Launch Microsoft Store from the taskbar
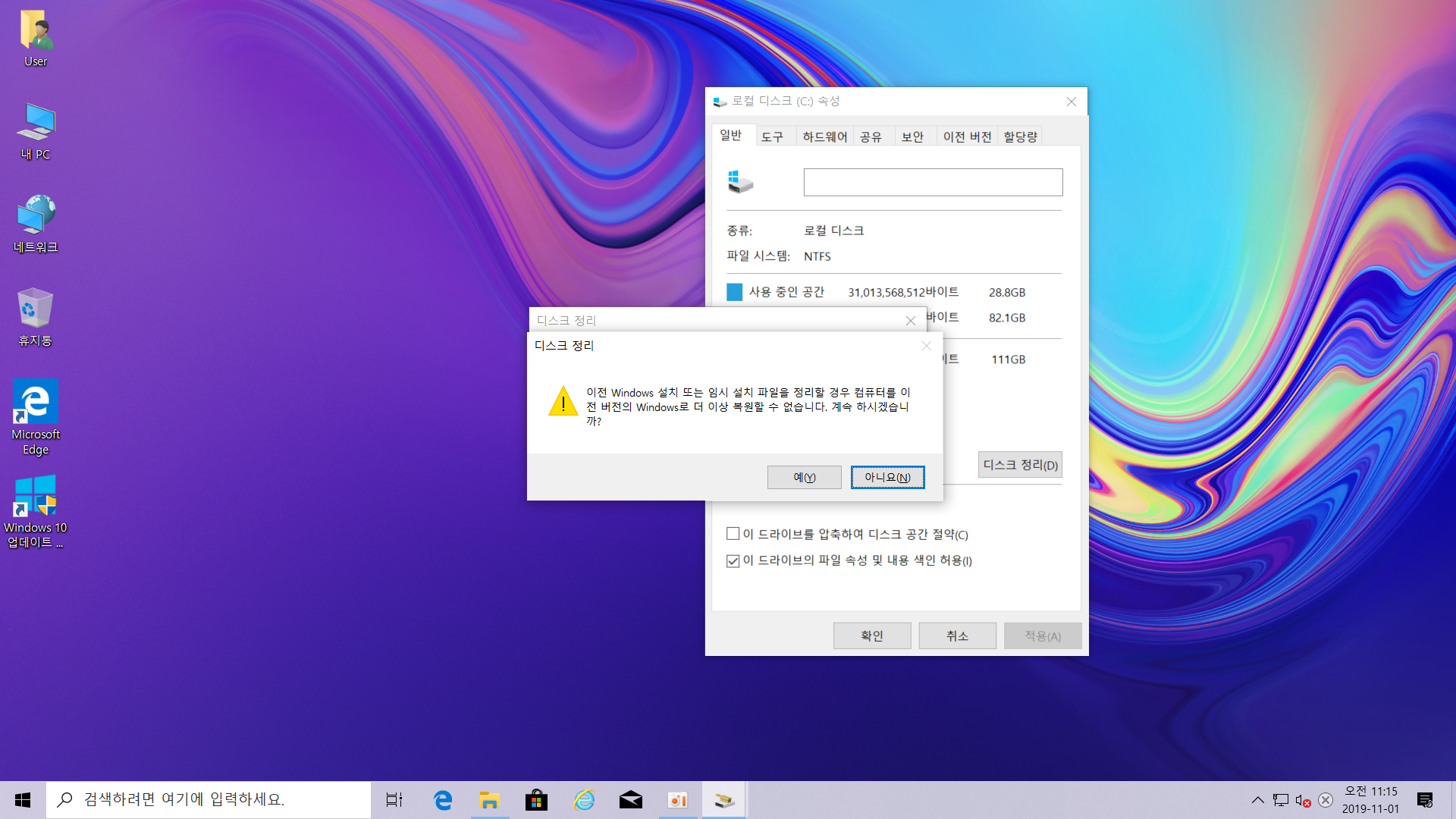 [536, 800]
